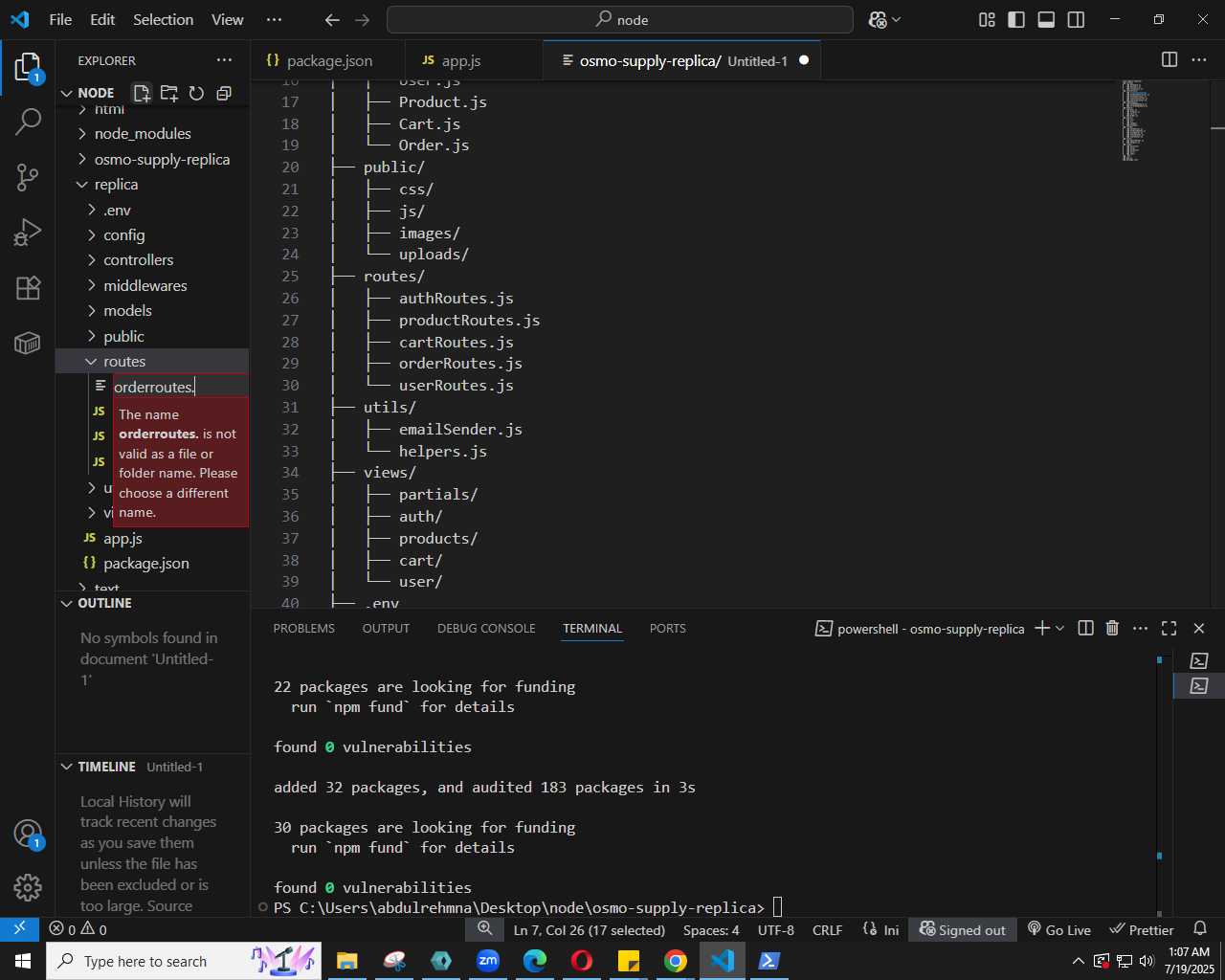Open Explorer views and more actions ellipsis
The image size is (1225, 980).
tap(224, 60)
